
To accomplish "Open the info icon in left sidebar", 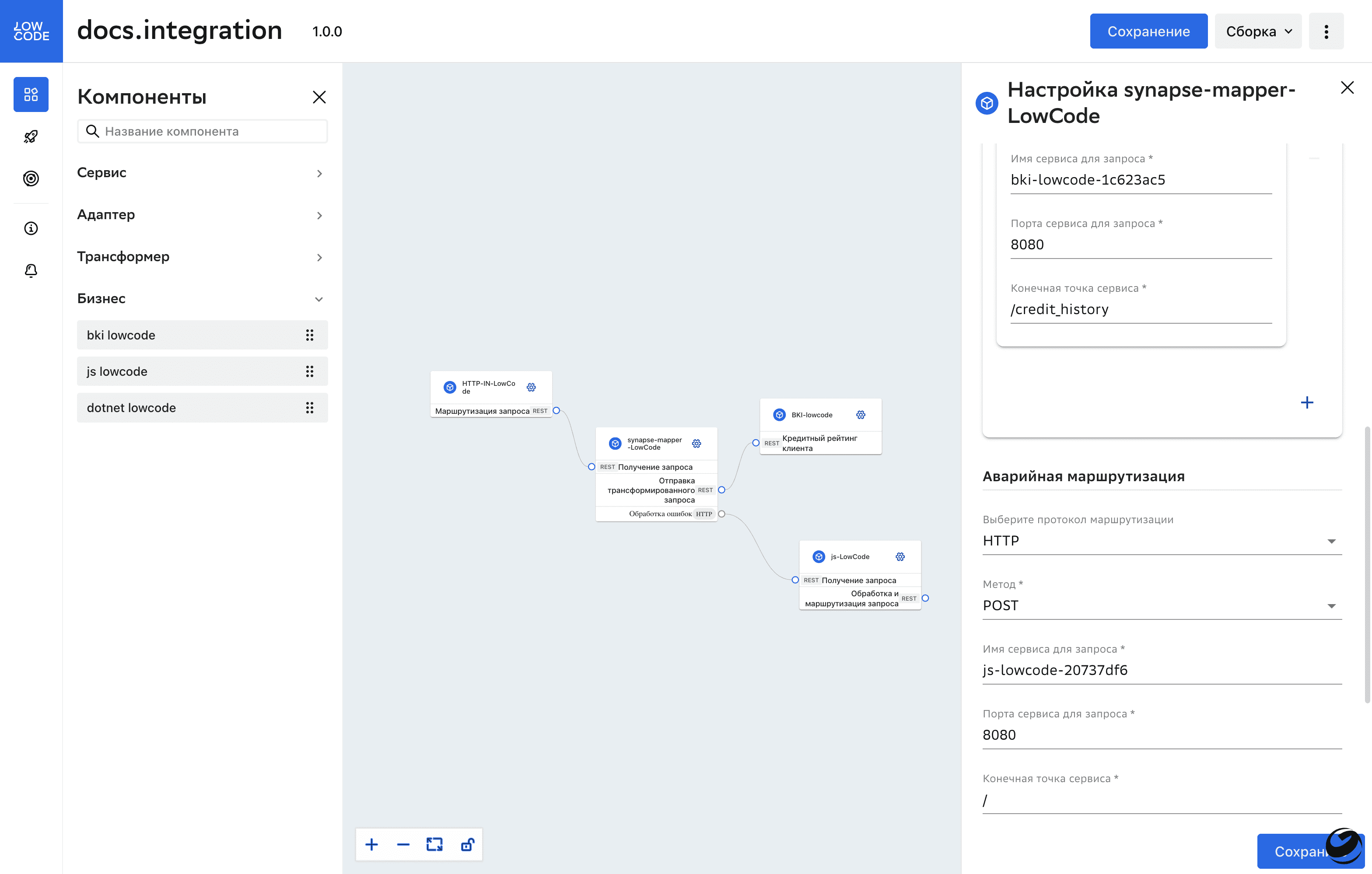I will (31, 228).
